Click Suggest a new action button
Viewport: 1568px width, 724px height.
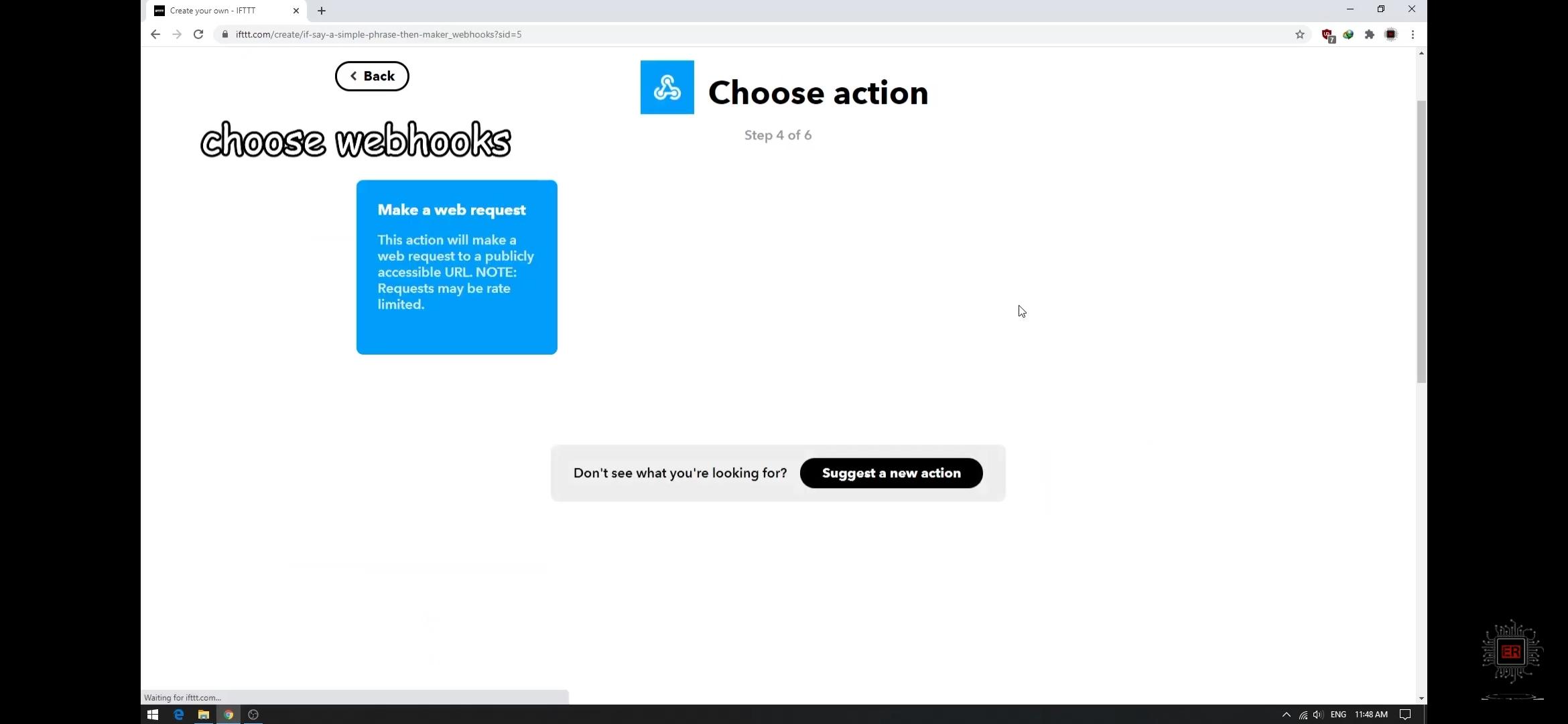(891, 473)
